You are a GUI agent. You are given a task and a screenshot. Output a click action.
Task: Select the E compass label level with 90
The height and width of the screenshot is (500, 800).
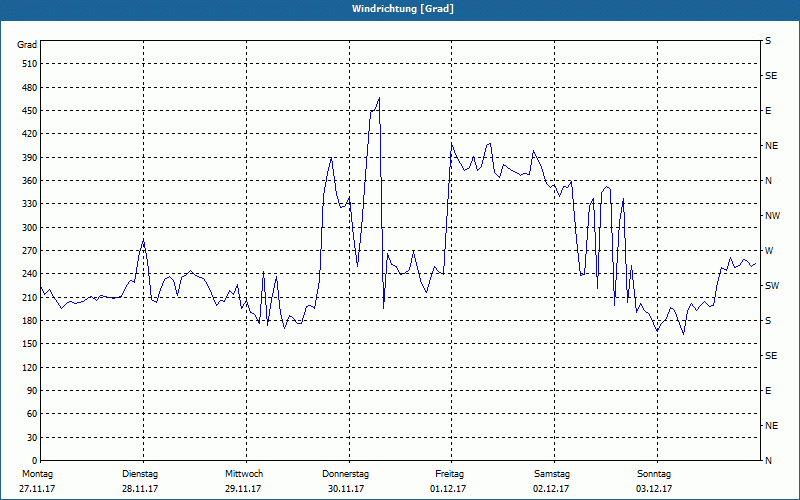pyautogui.click(x=768, y=391)
